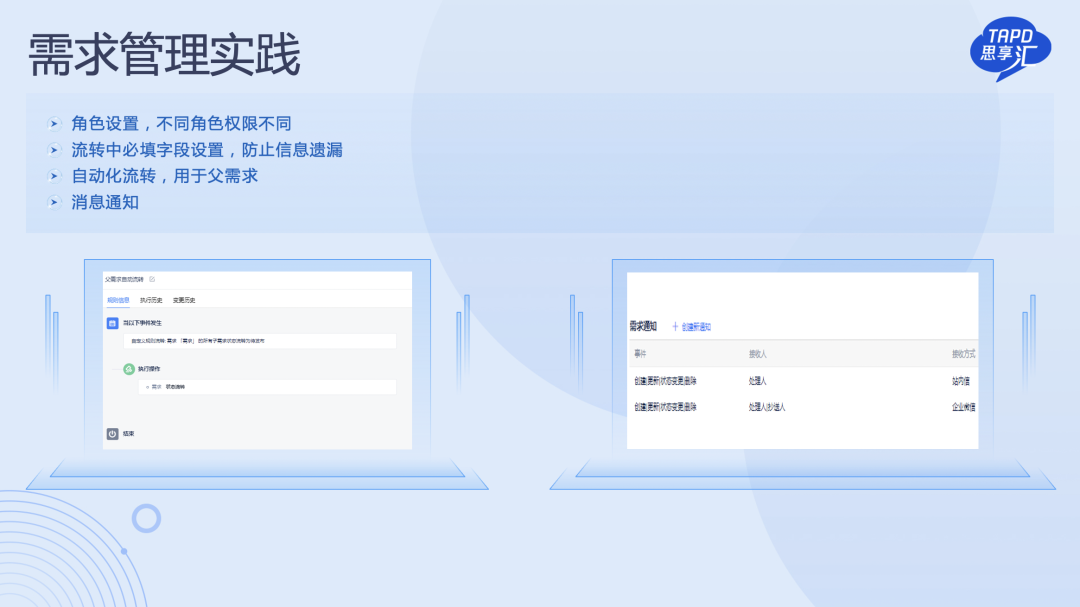Click the arrow bullet before 自动化流转
Screen dimensions: 1080x607
coord(54,176)
